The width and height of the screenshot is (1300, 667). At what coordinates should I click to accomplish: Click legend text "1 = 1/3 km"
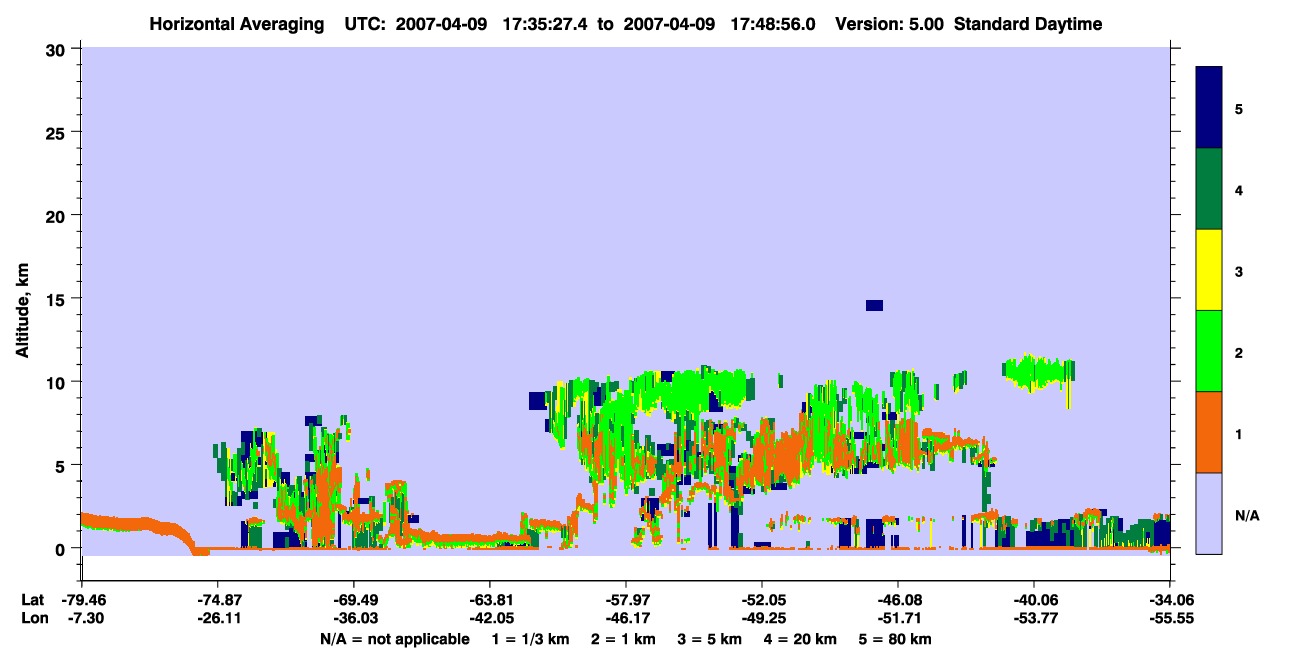coord(532,639)
